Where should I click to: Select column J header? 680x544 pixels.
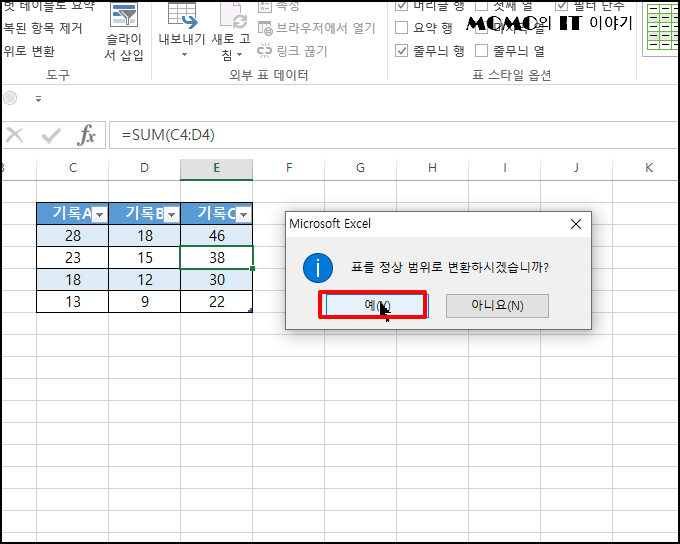point(576,168)
